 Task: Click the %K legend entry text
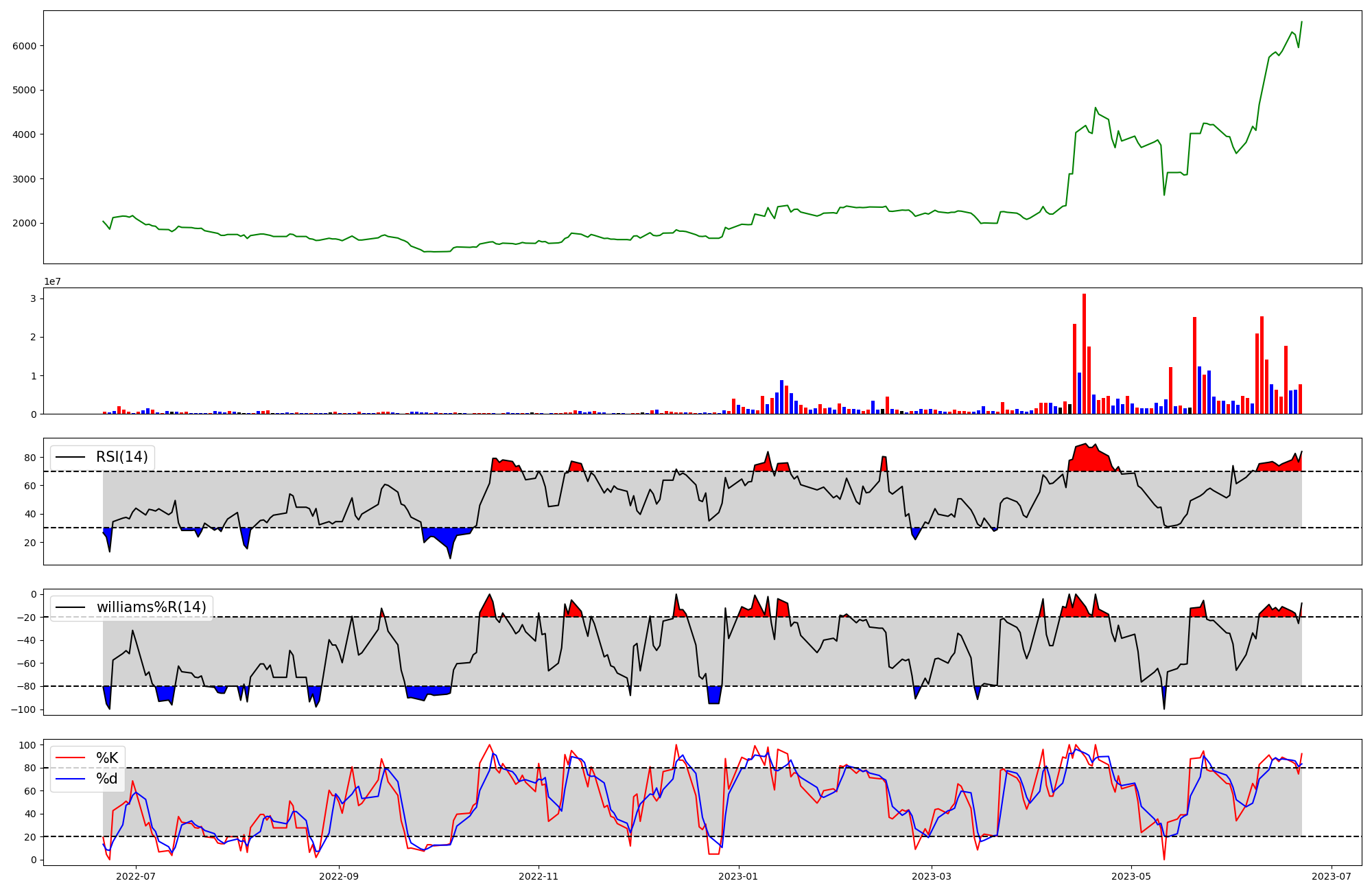107,758
